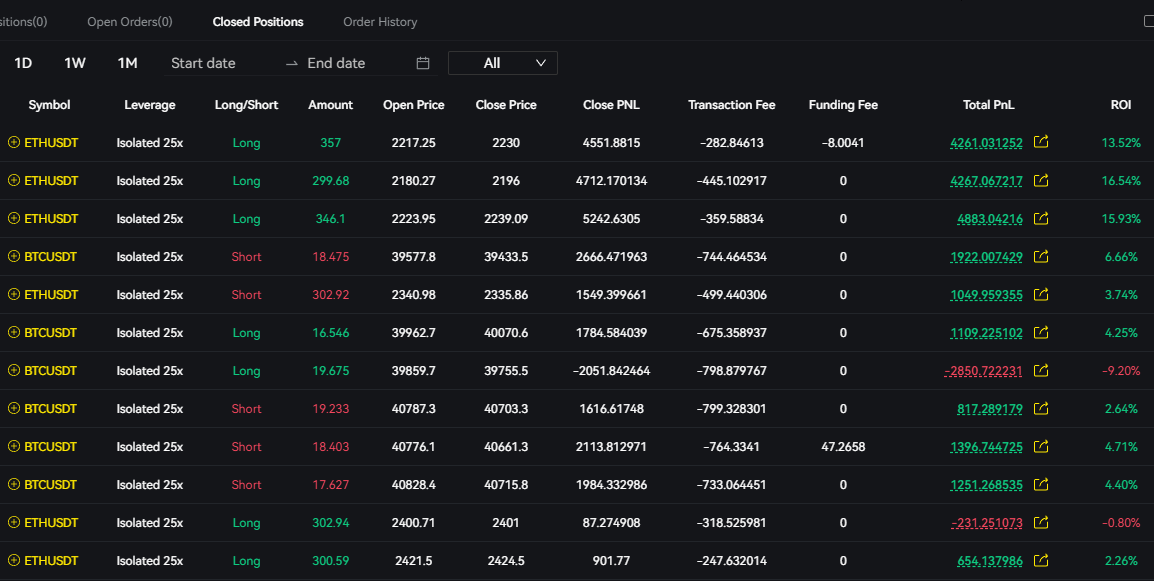This screenshot has height=581, width=1154.
Task: Filter by the 1D time range
Action: click(x=23, y=63)
